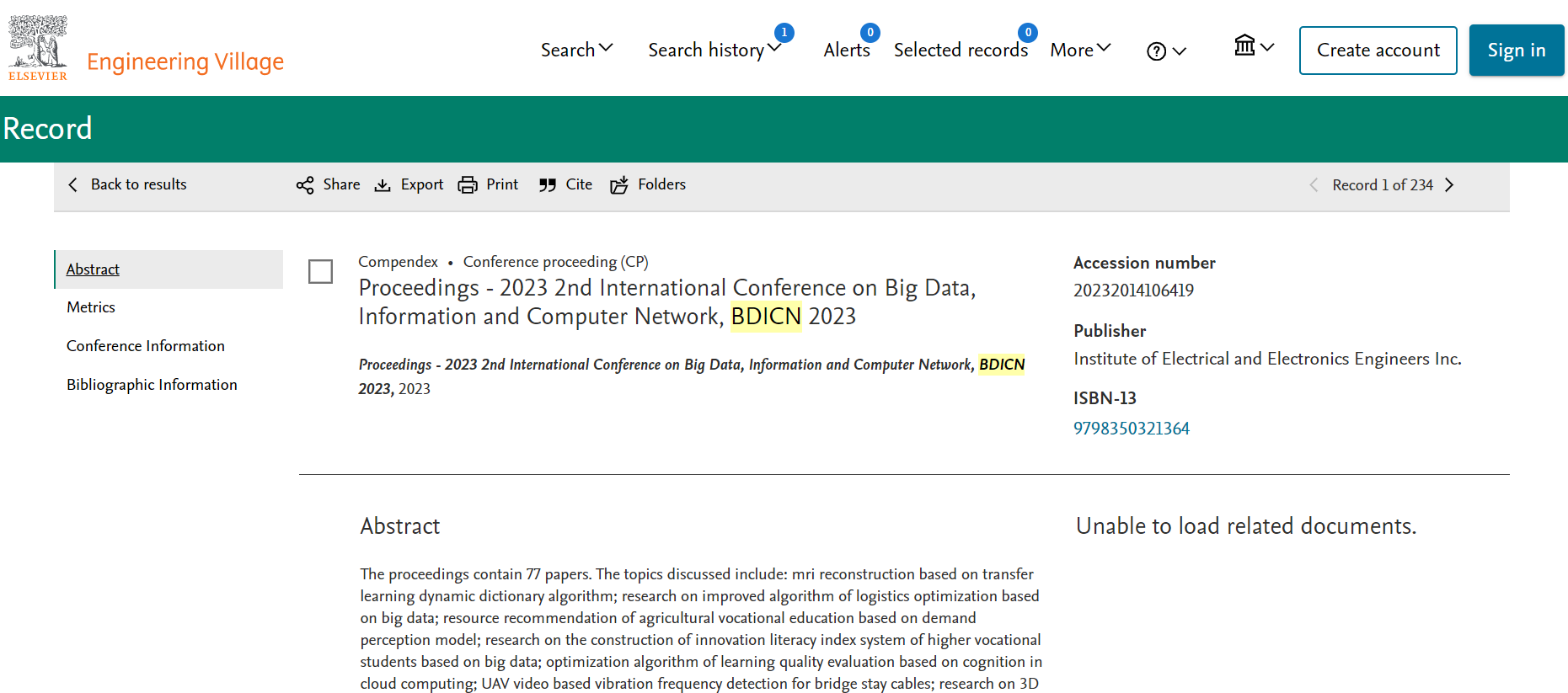Click the Abstract heading

coord(400,526)
